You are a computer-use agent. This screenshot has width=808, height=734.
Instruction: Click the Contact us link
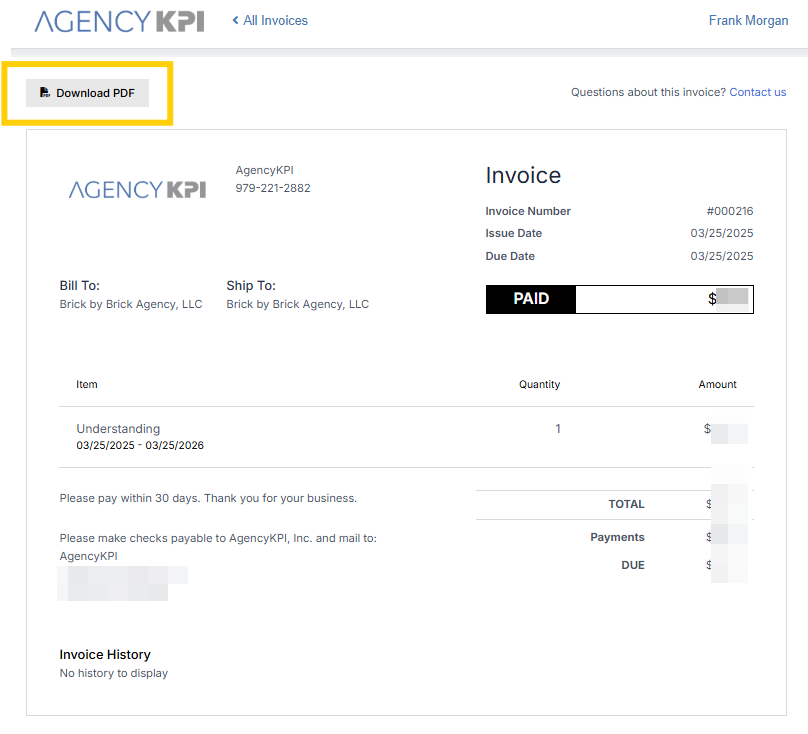(x=758, y=92)
